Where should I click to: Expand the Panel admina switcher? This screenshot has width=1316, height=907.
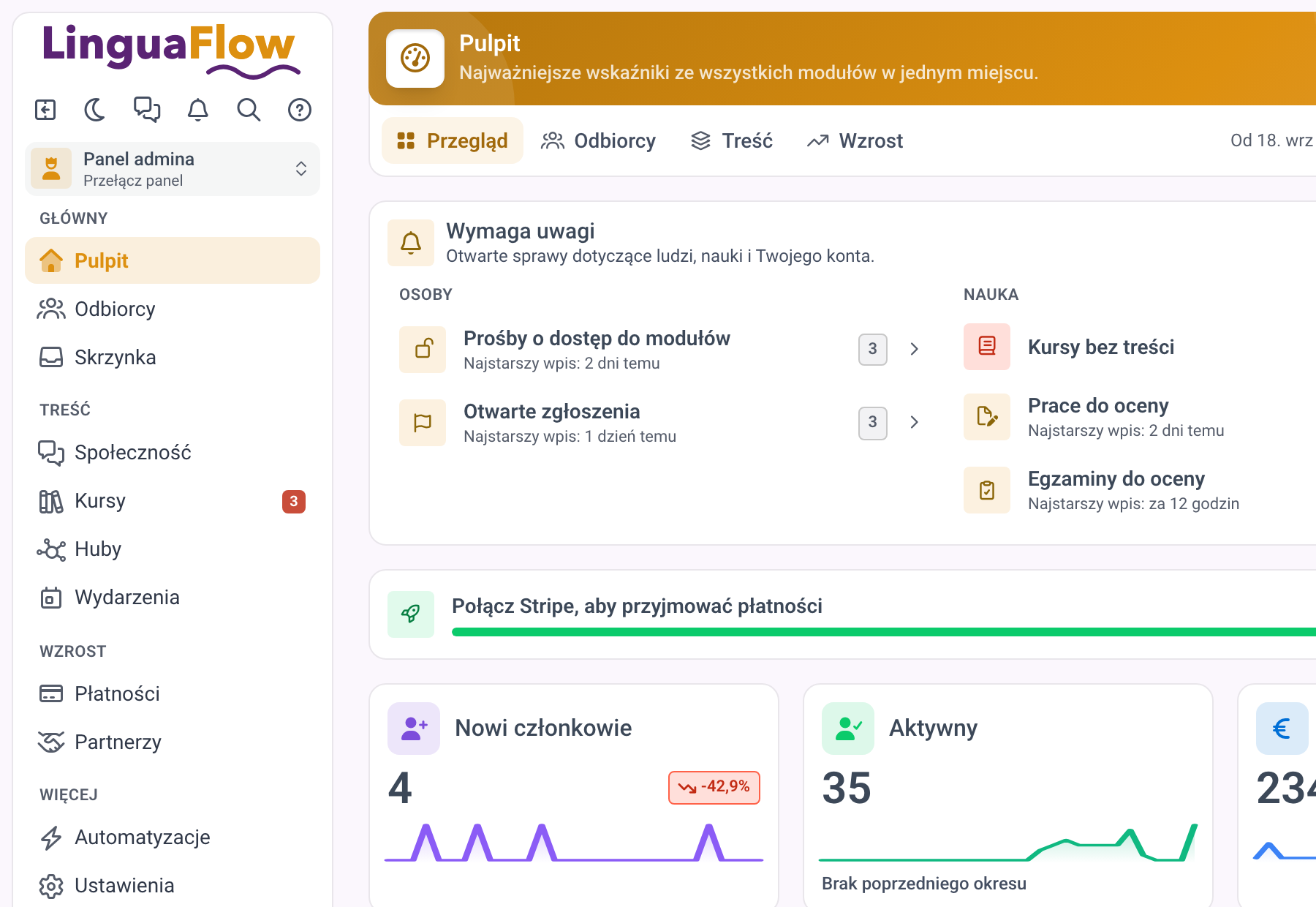[173, 169]
